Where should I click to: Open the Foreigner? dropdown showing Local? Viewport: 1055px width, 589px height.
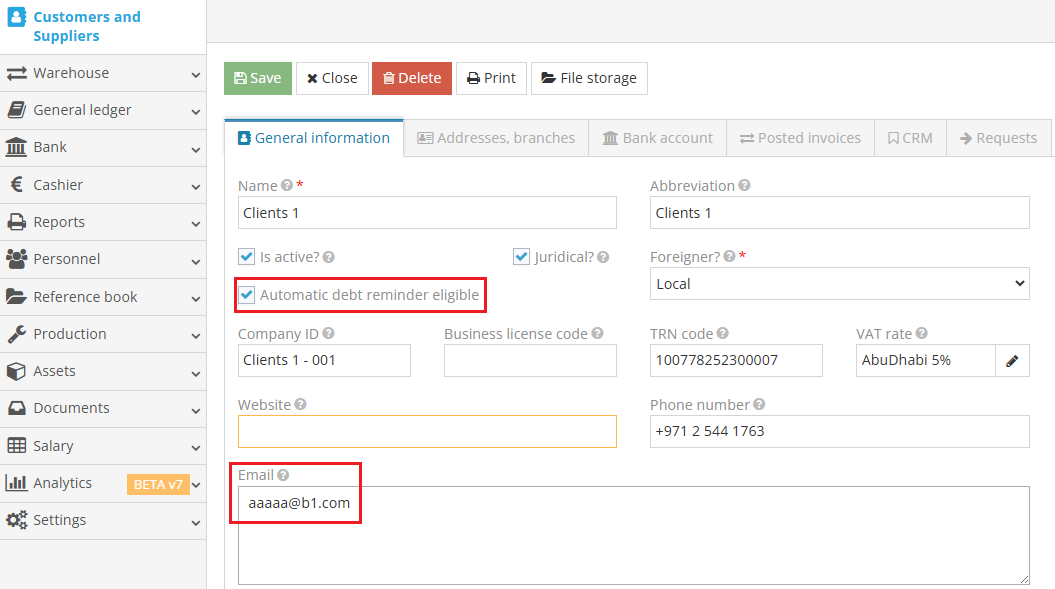839,283
